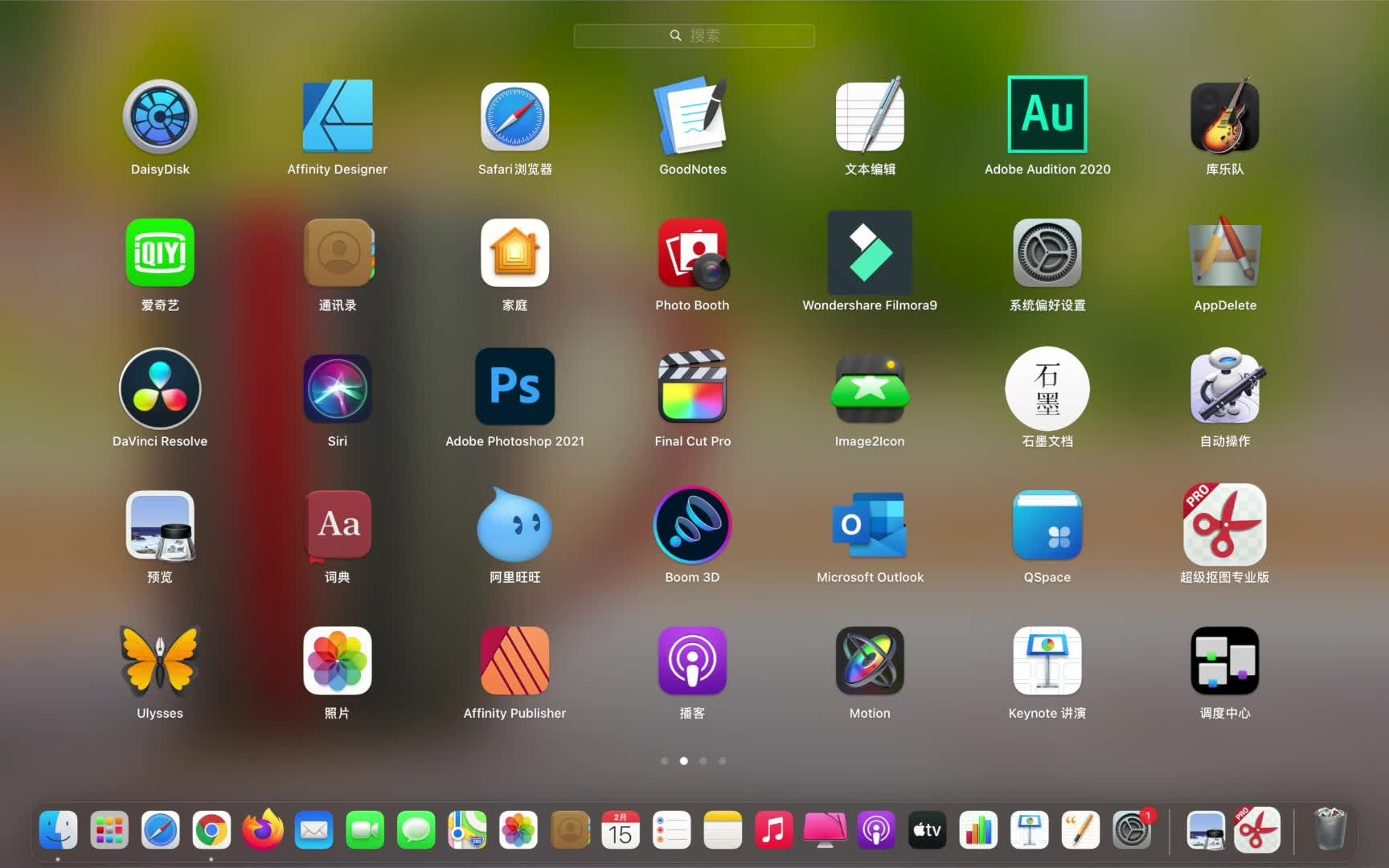This screenshot has width=1389, height=868.
Task: Open Messages from the Dock
Action: [x=416, y=829]
